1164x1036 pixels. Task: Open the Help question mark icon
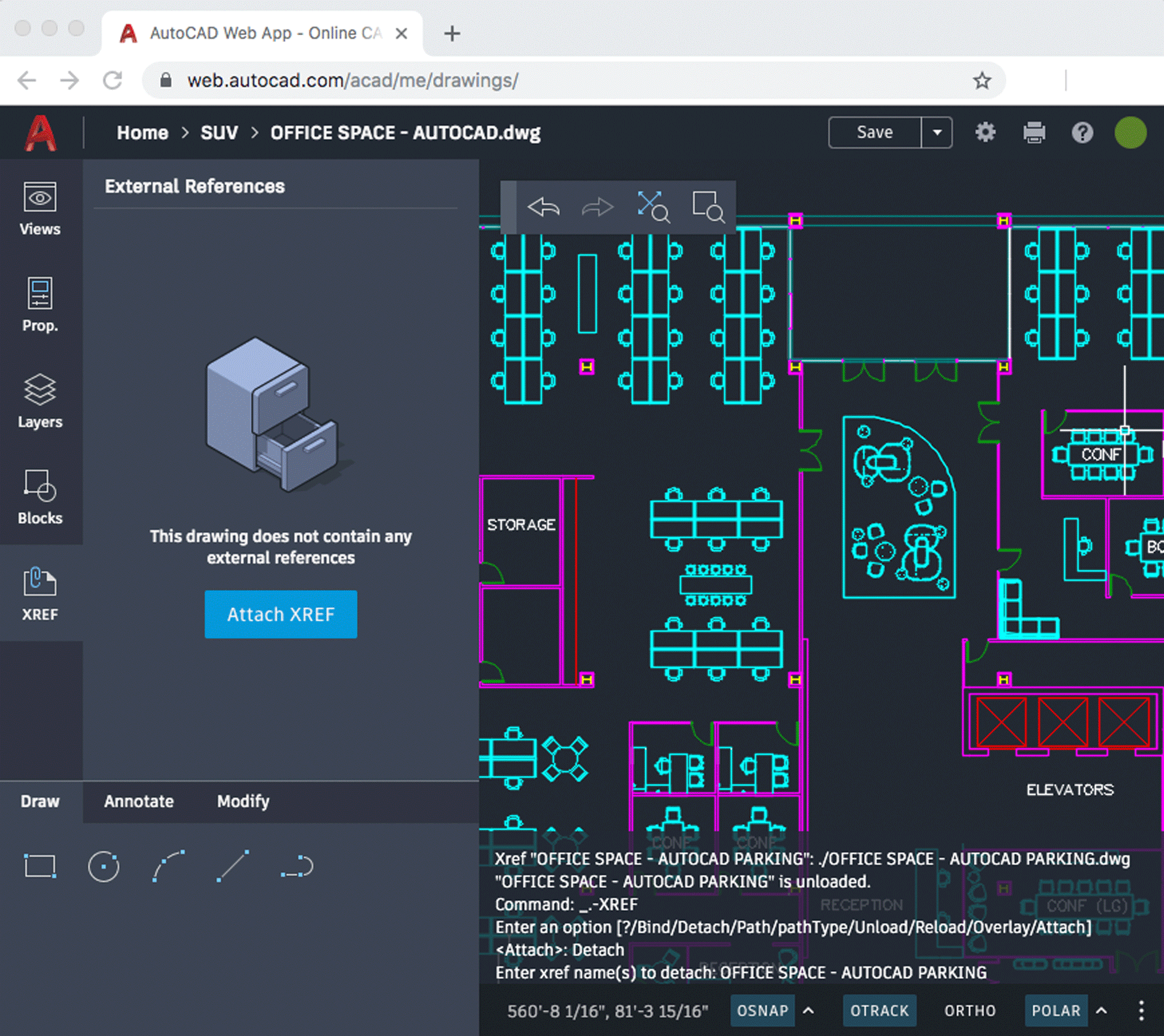pyautogui.click(x=1082, y=132)
